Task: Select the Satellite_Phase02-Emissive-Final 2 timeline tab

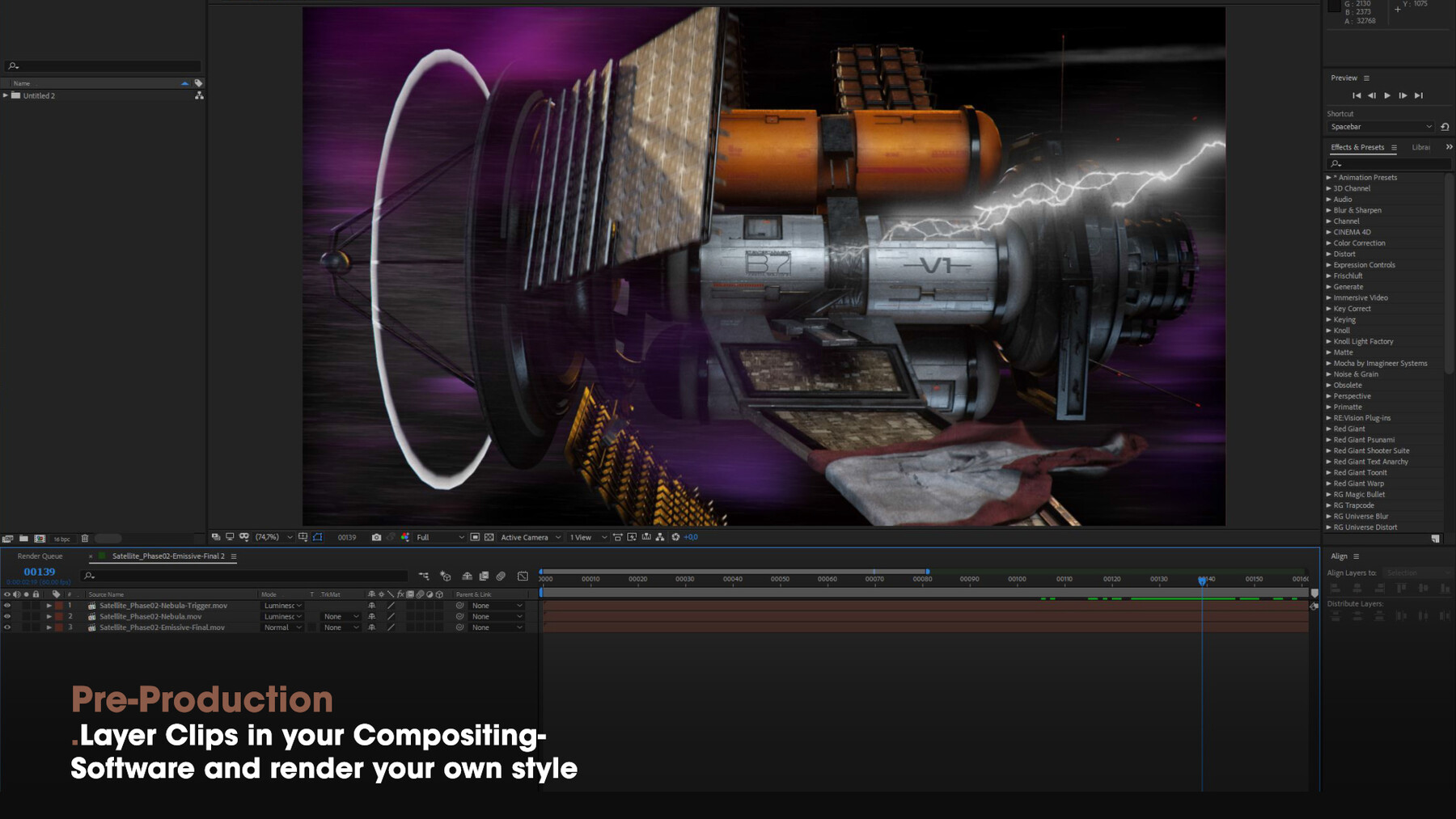Action: click(x=168, y=556)
